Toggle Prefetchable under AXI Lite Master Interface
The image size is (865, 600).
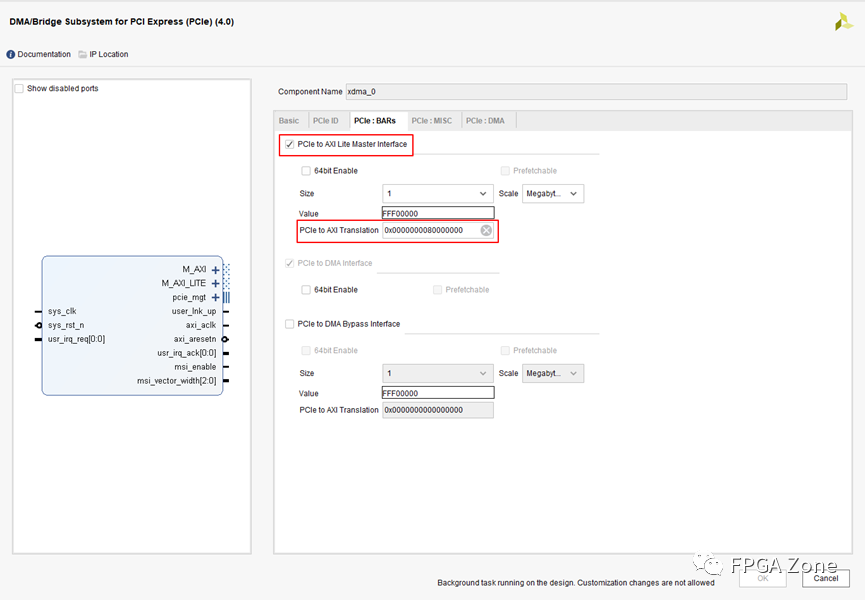pos(505,171)
